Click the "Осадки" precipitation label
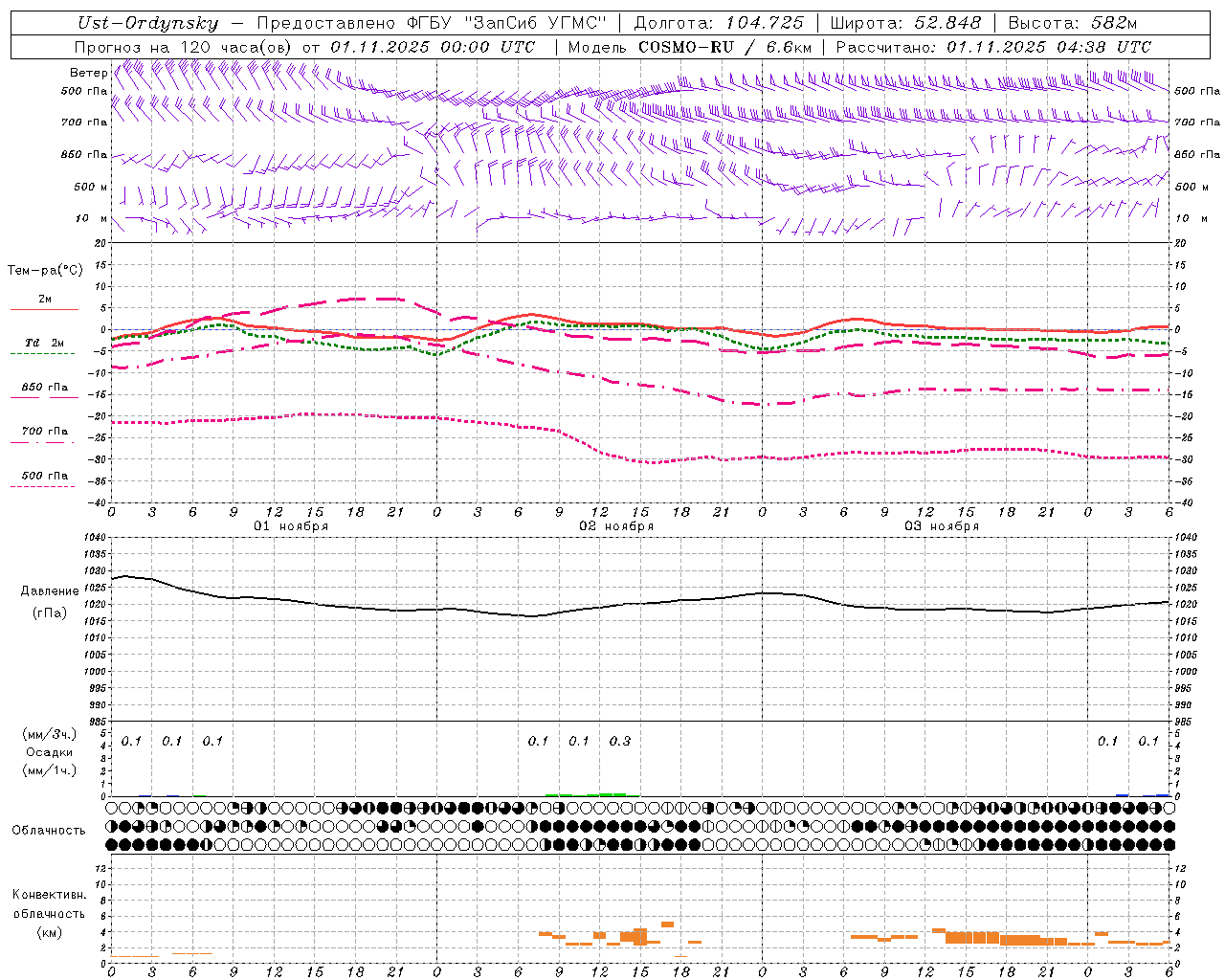1225x980 pixels. [x=50, y=752]
